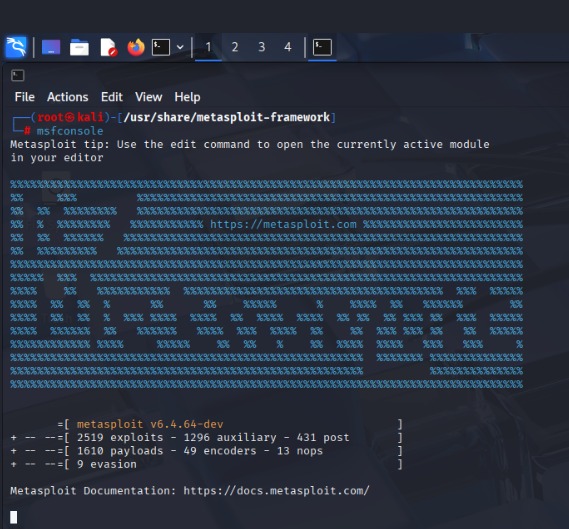Click the terminal cursor block at bottom
This screenshot has width=569, height=529.
(x=13, y=517)
